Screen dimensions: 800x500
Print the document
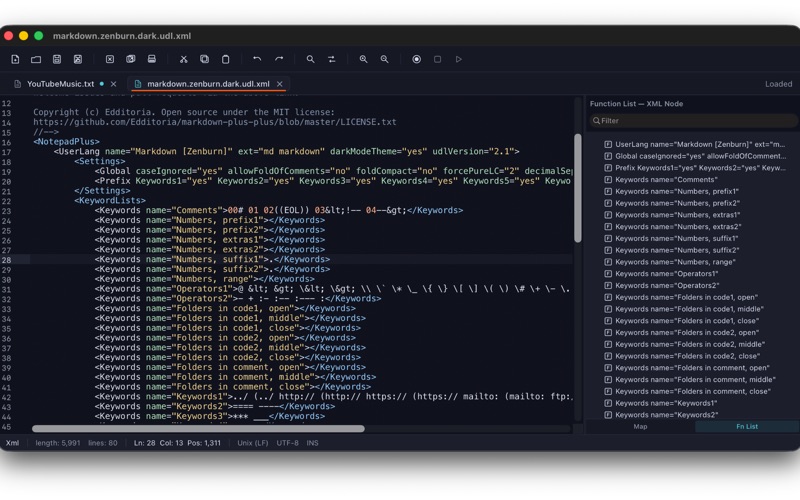point(152,59)
